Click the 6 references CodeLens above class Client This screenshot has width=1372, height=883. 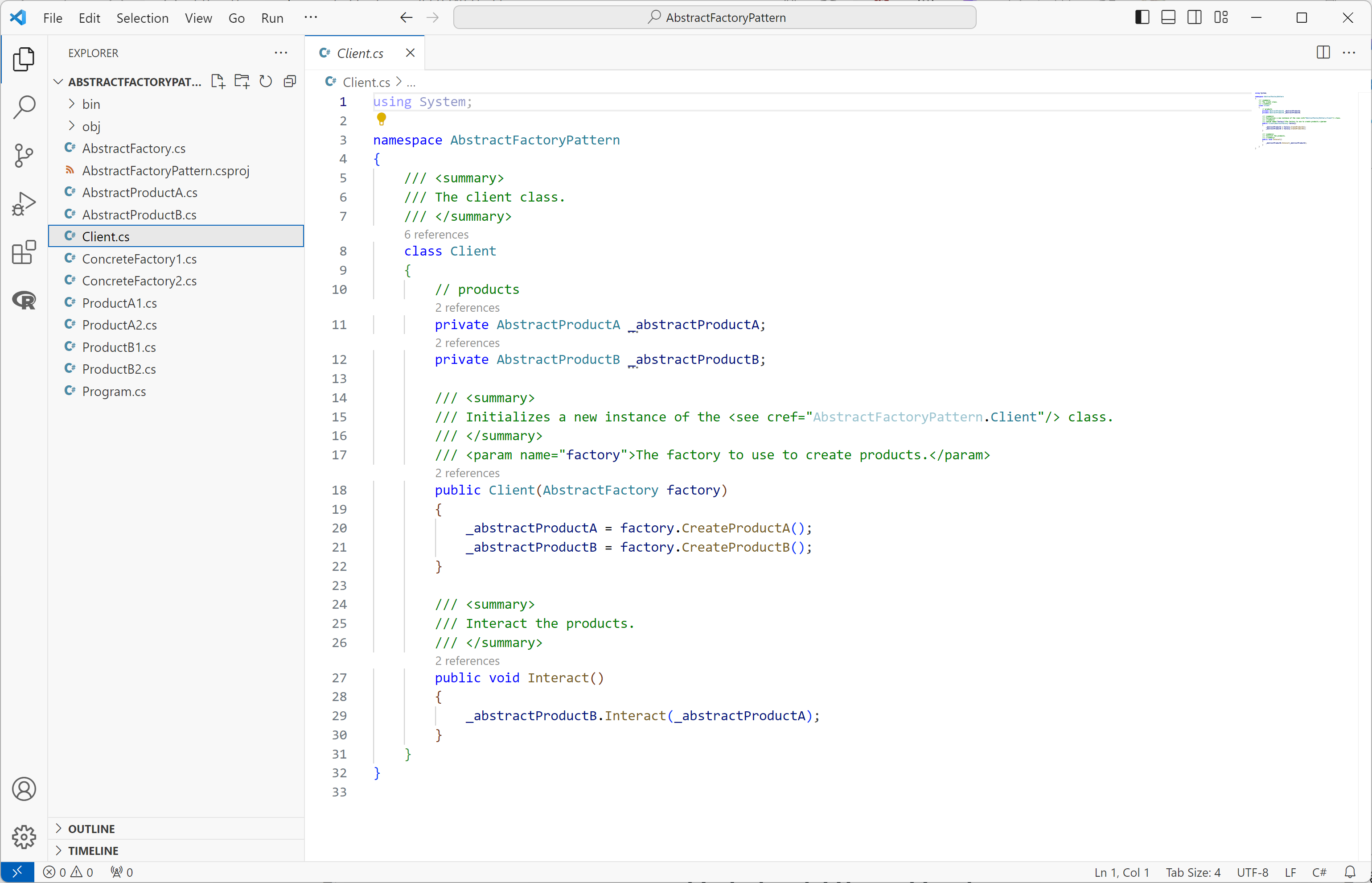[436, 235]
